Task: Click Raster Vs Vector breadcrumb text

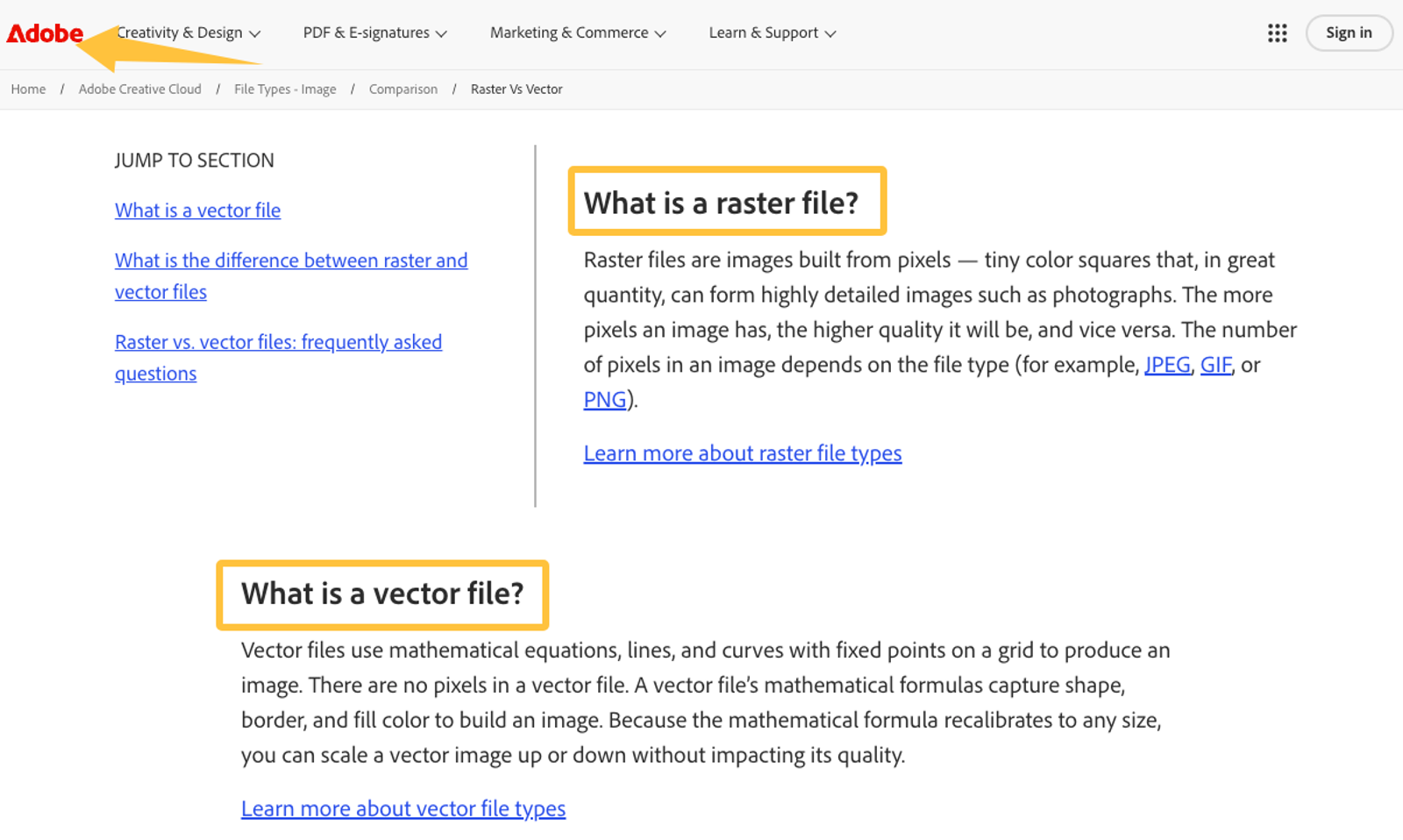Action: (516, 89)
